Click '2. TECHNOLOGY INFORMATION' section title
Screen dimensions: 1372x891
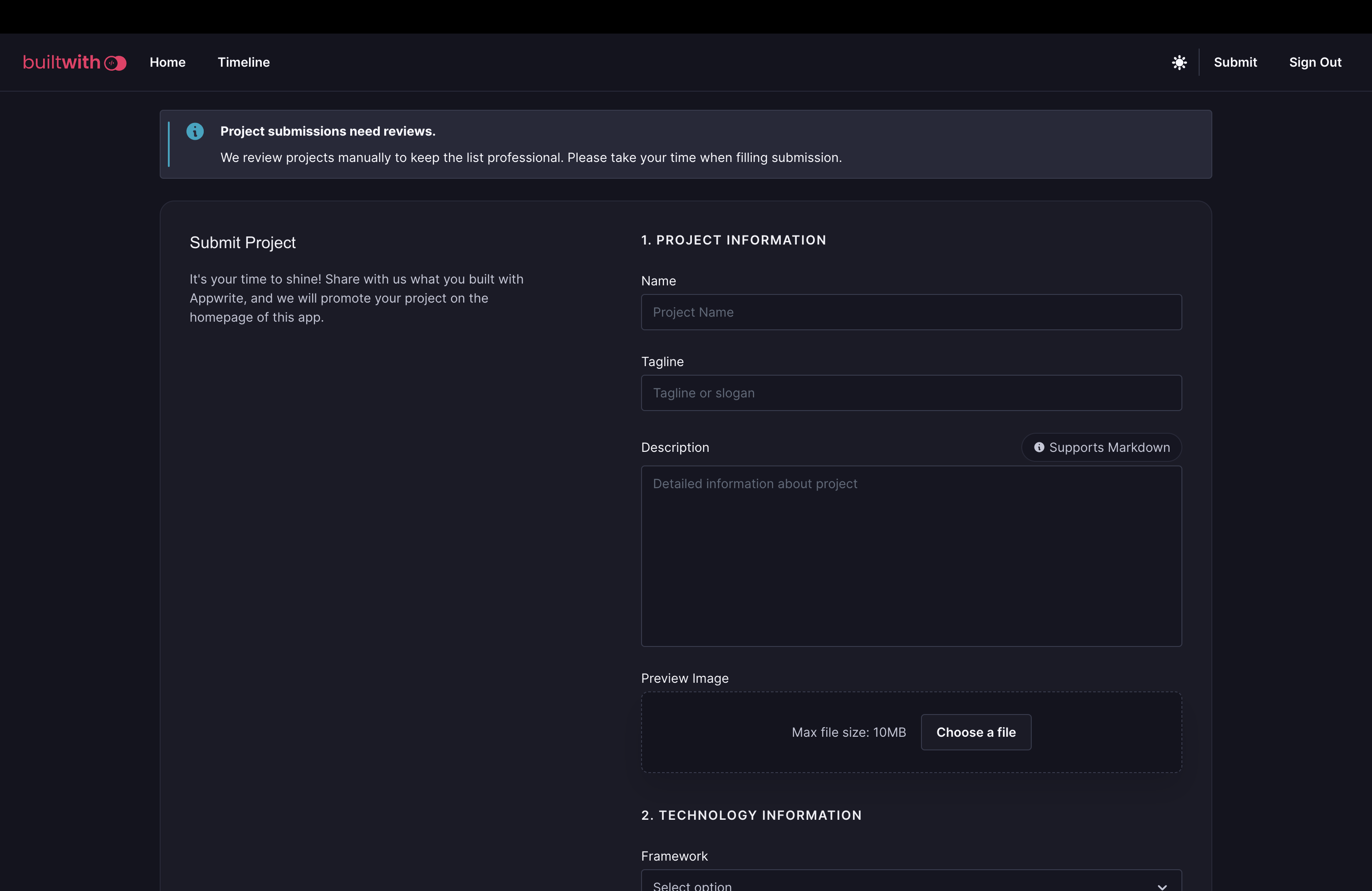pyautogui.click(x=751, y=815)
